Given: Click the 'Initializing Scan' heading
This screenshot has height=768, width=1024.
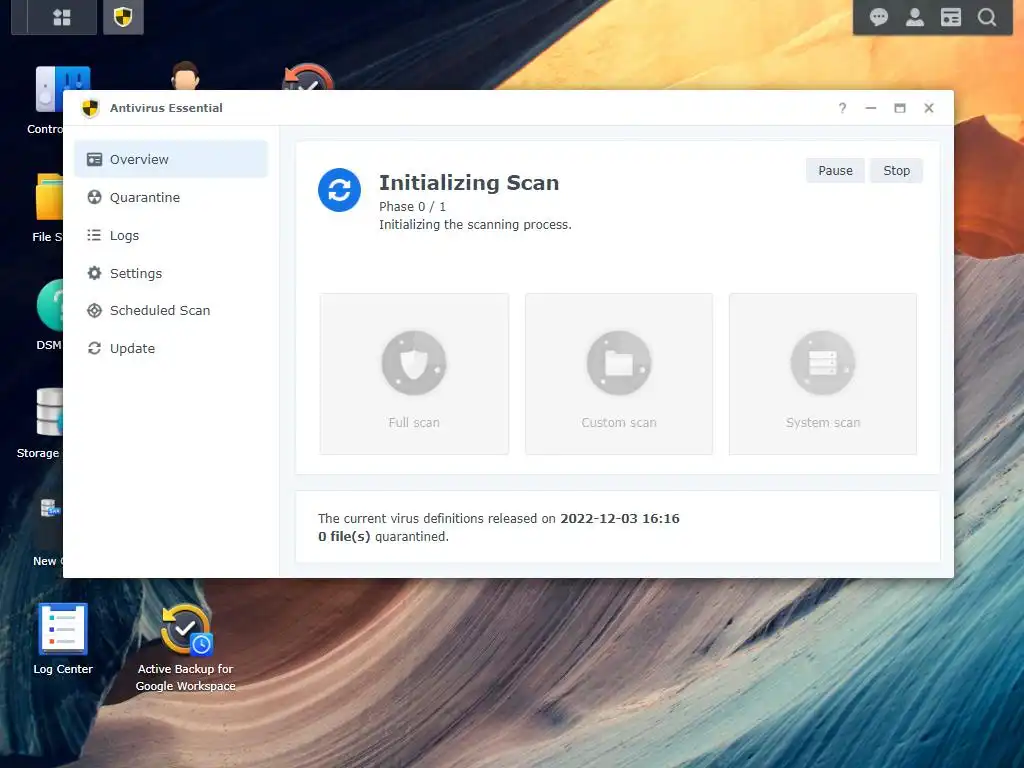Looking at the screenshot, I should coord(469,182).
